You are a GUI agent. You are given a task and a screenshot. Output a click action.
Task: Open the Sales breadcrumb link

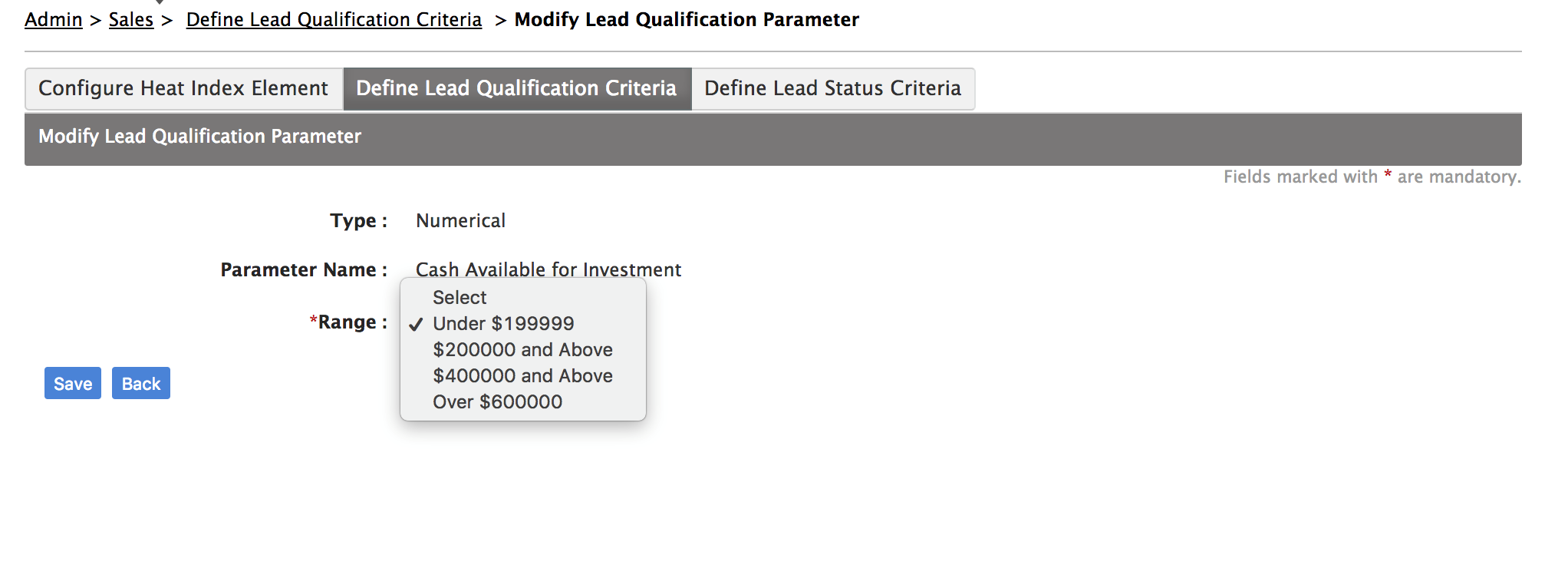click(131, 20)
